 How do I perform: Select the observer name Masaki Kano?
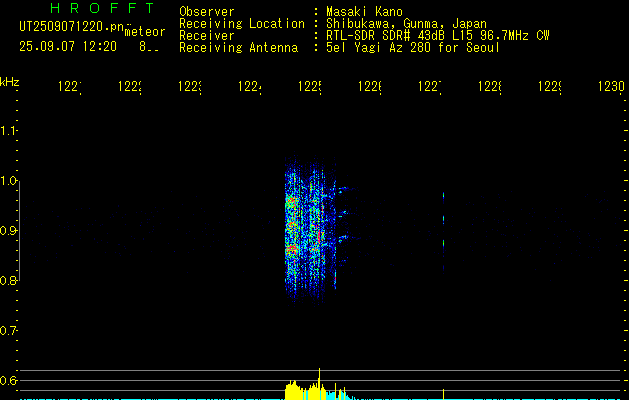pyautogui.click(x=364, y=12)
